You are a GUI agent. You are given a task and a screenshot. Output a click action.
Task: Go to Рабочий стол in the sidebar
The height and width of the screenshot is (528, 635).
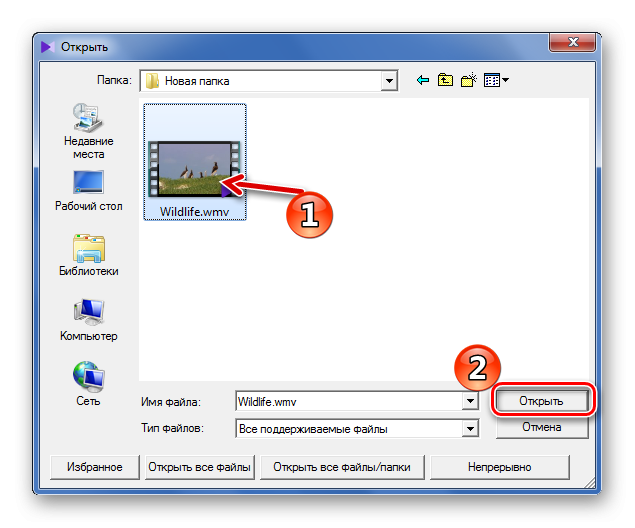click(88, 190)
